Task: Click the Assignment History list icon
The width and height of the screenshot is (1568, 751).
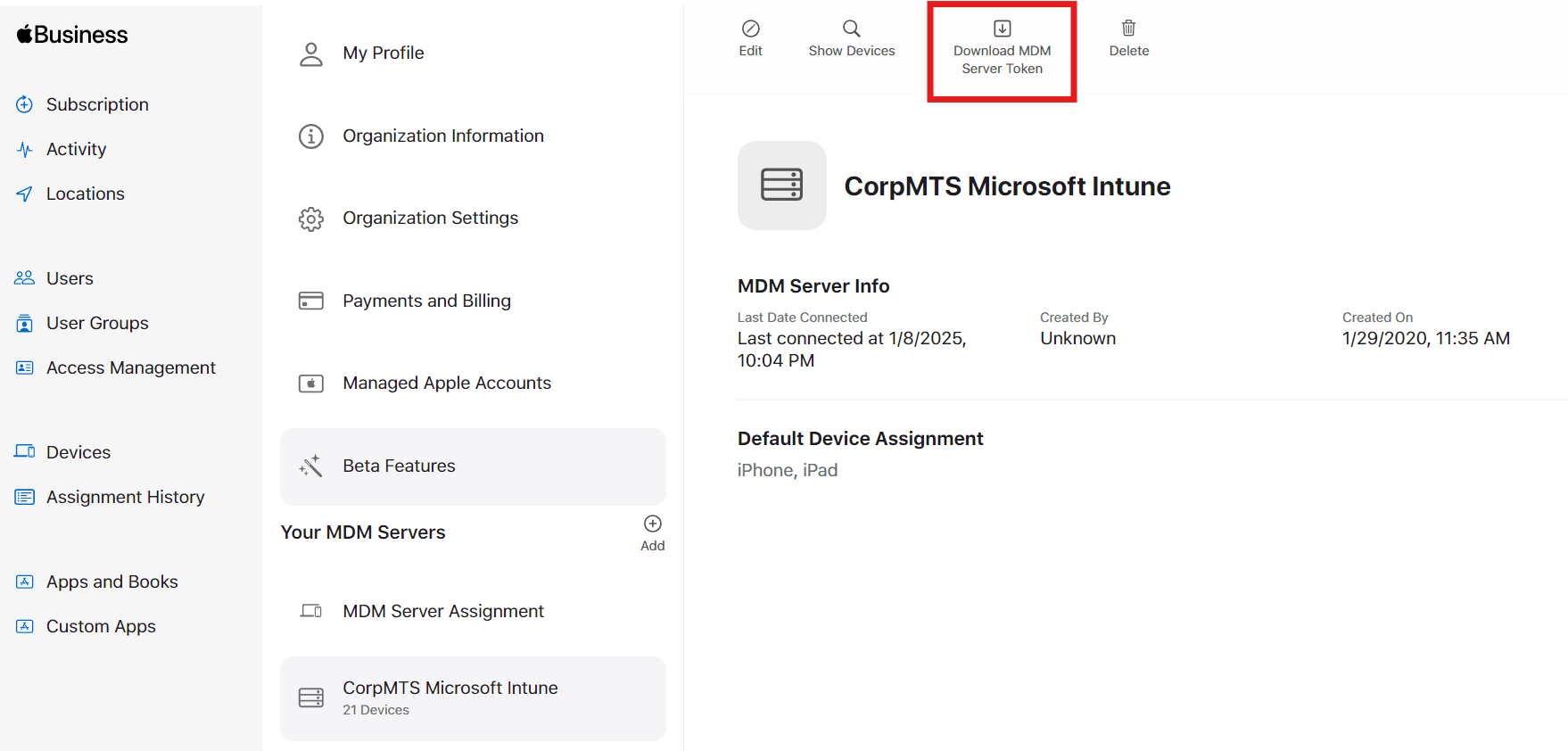Action: [25, 497]
